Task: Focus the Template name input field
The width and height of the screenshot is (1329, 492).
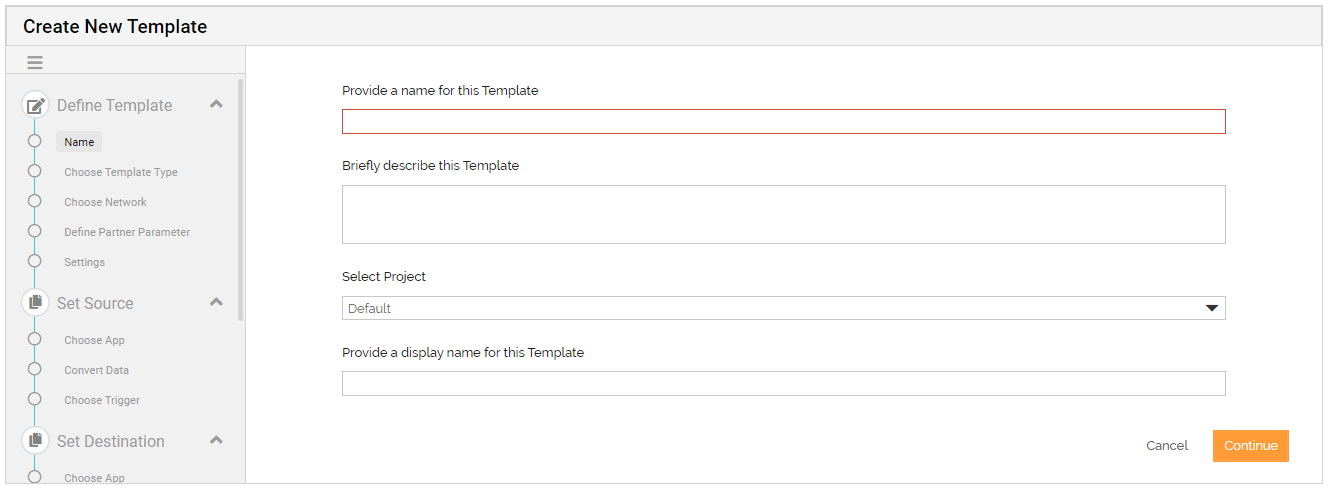Action: coord(783,122)
